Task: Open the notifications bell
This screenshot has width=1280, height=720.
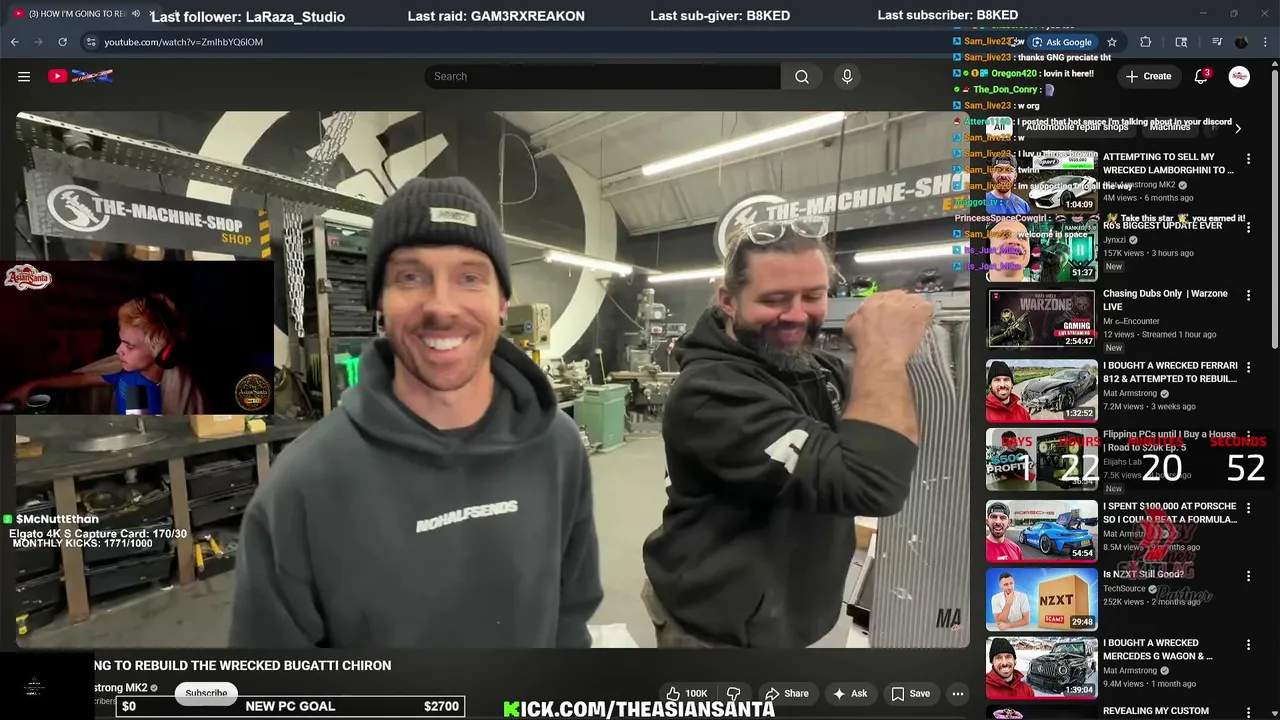Action: click(x=1201, y=76)
